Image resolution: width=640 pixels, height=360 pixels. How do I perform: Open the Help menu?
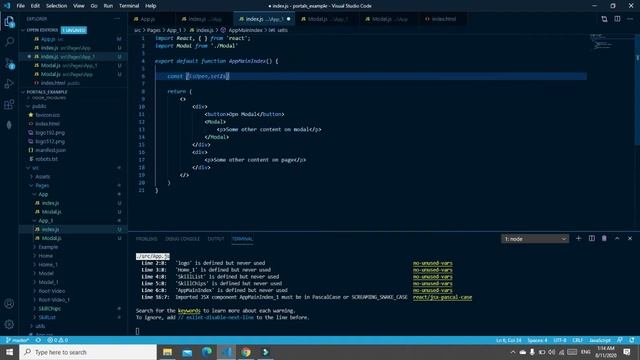point(151,6)
